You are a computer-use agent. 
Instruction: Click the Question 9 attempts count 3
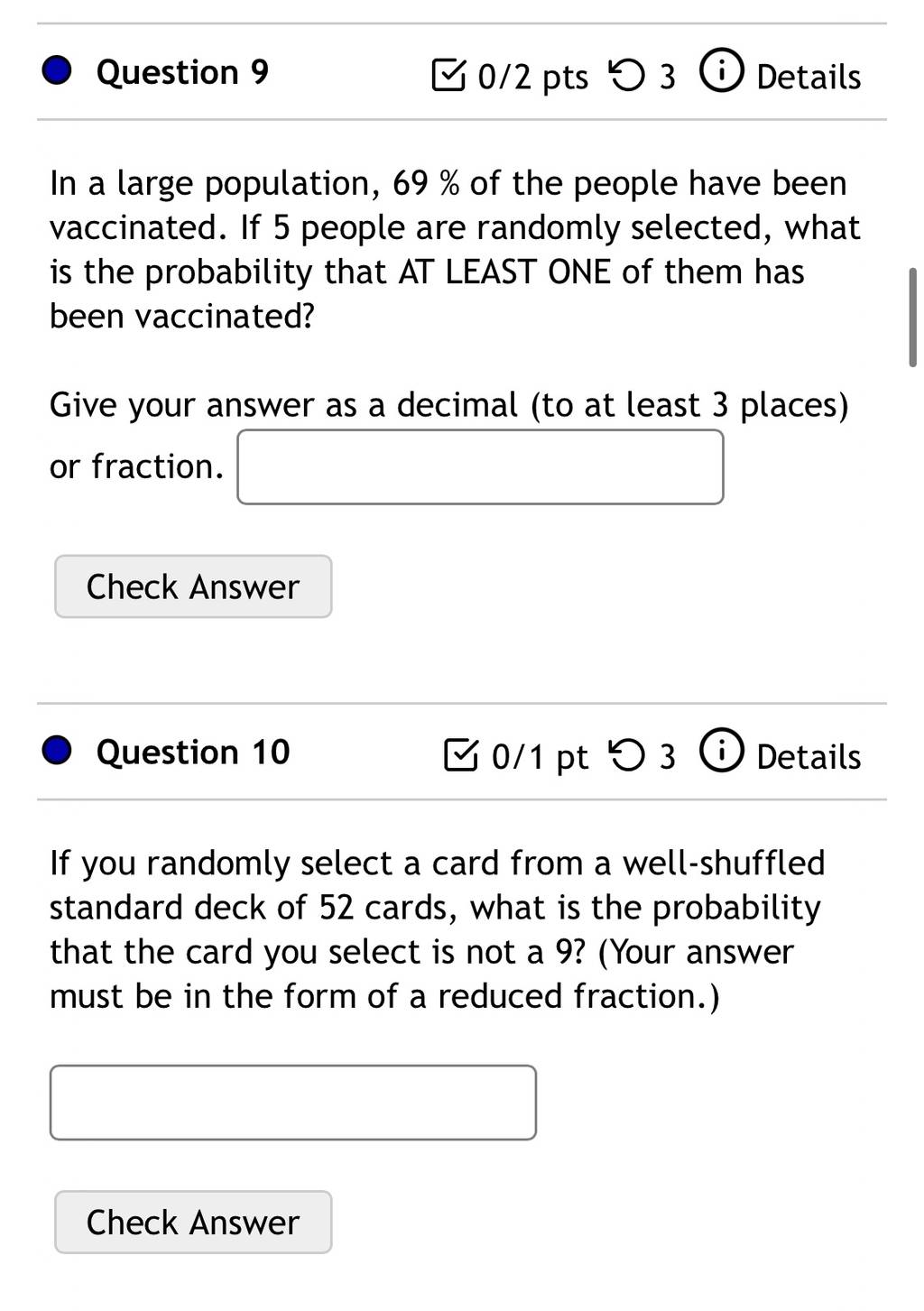click(x=667, y=77)
